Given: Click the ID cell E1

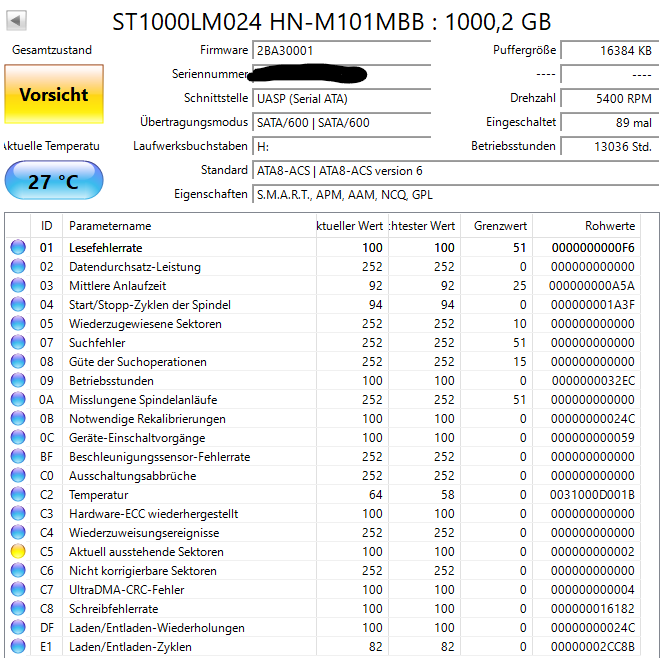Looking at the screenshot, I should coord(46,647).
